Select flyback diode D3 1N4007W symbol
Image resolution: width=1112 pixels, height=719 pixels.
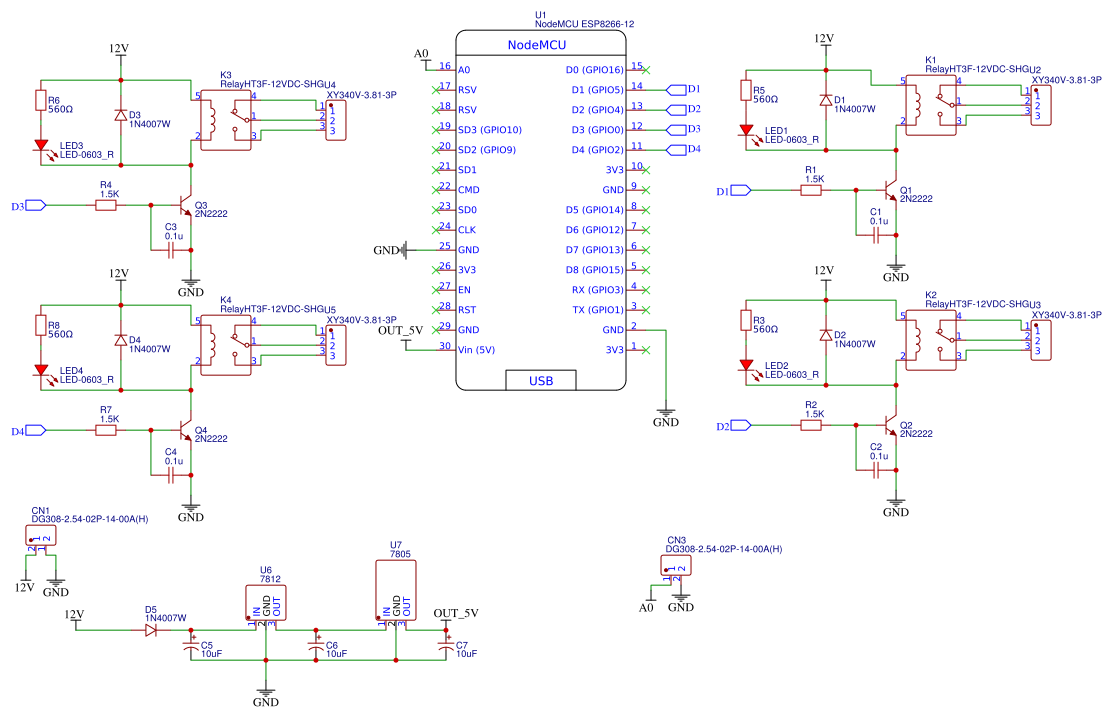121,116
